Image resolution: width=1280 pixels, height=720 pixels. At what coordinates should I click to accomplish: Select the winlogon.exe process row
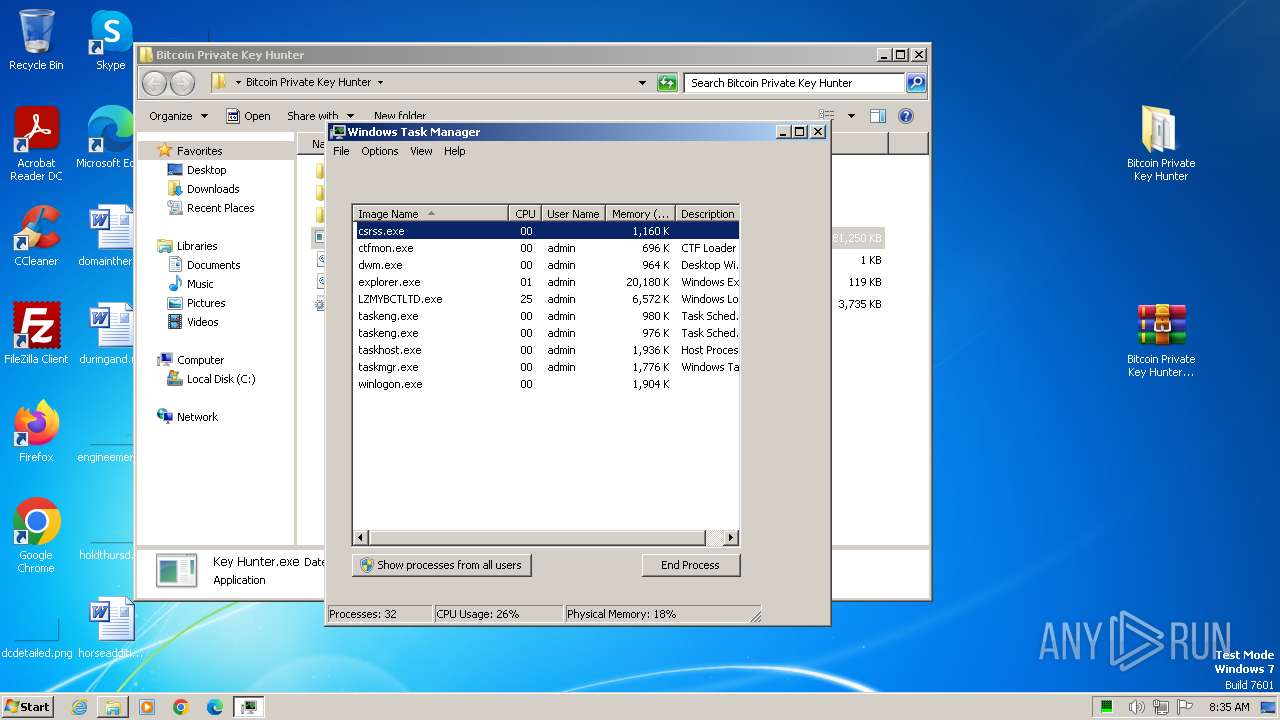click(546, 384)
